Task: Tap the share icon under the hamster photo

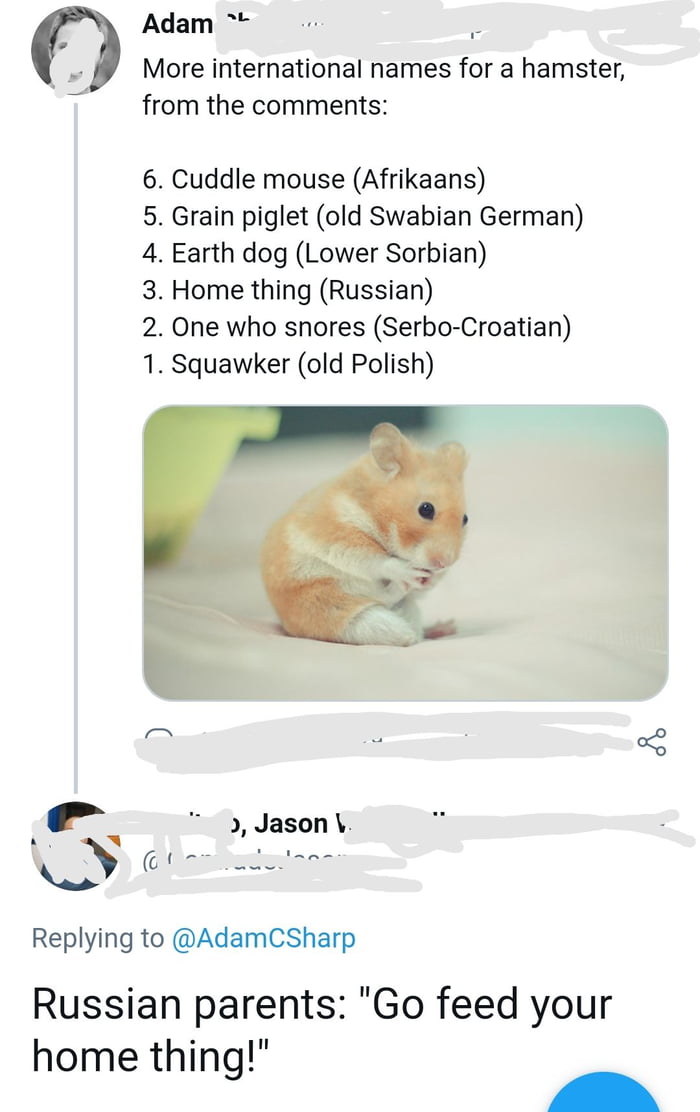Action: point(650,741)
